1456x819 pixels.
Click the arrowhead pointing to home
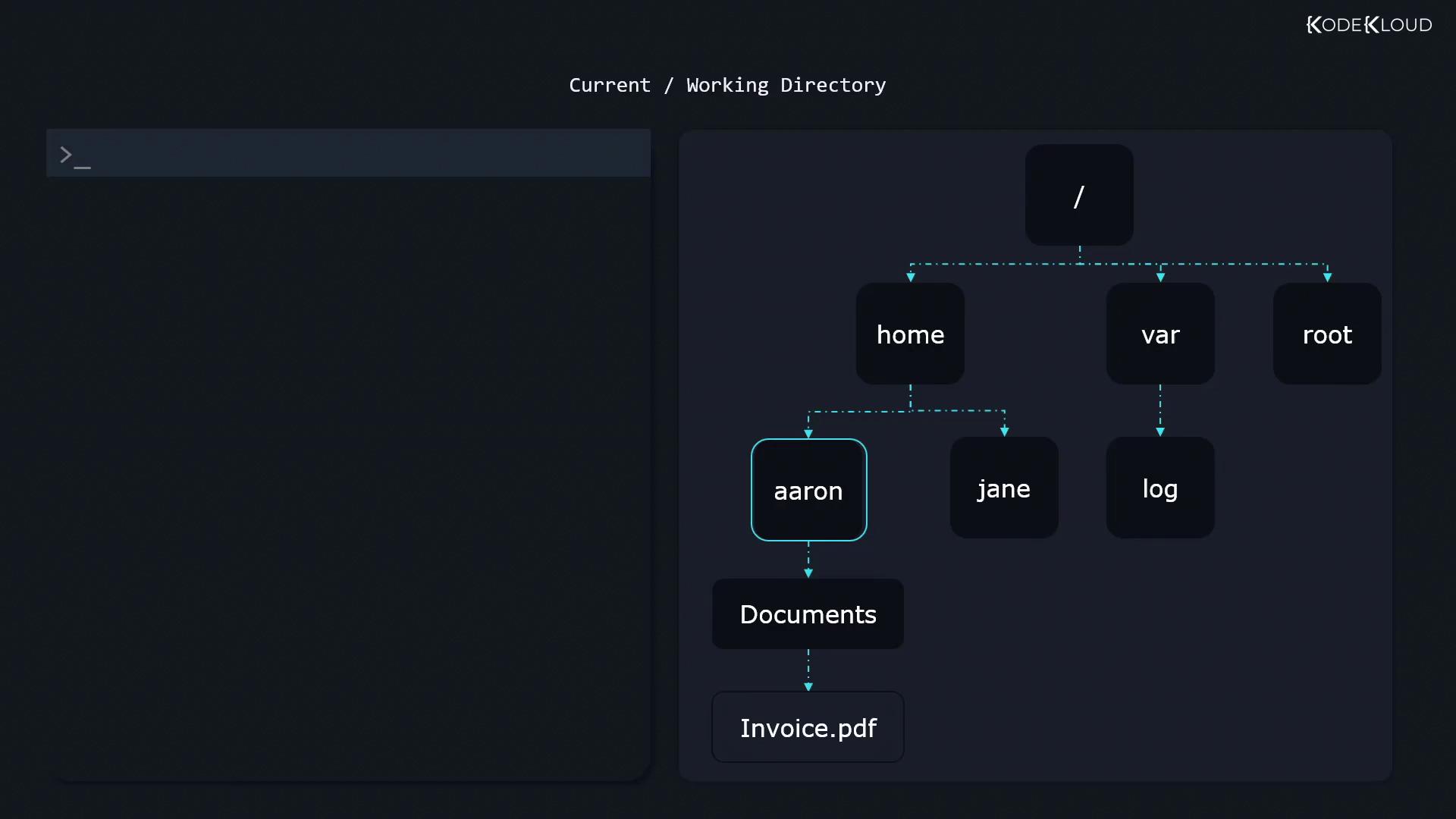click(x=911, y=278)
